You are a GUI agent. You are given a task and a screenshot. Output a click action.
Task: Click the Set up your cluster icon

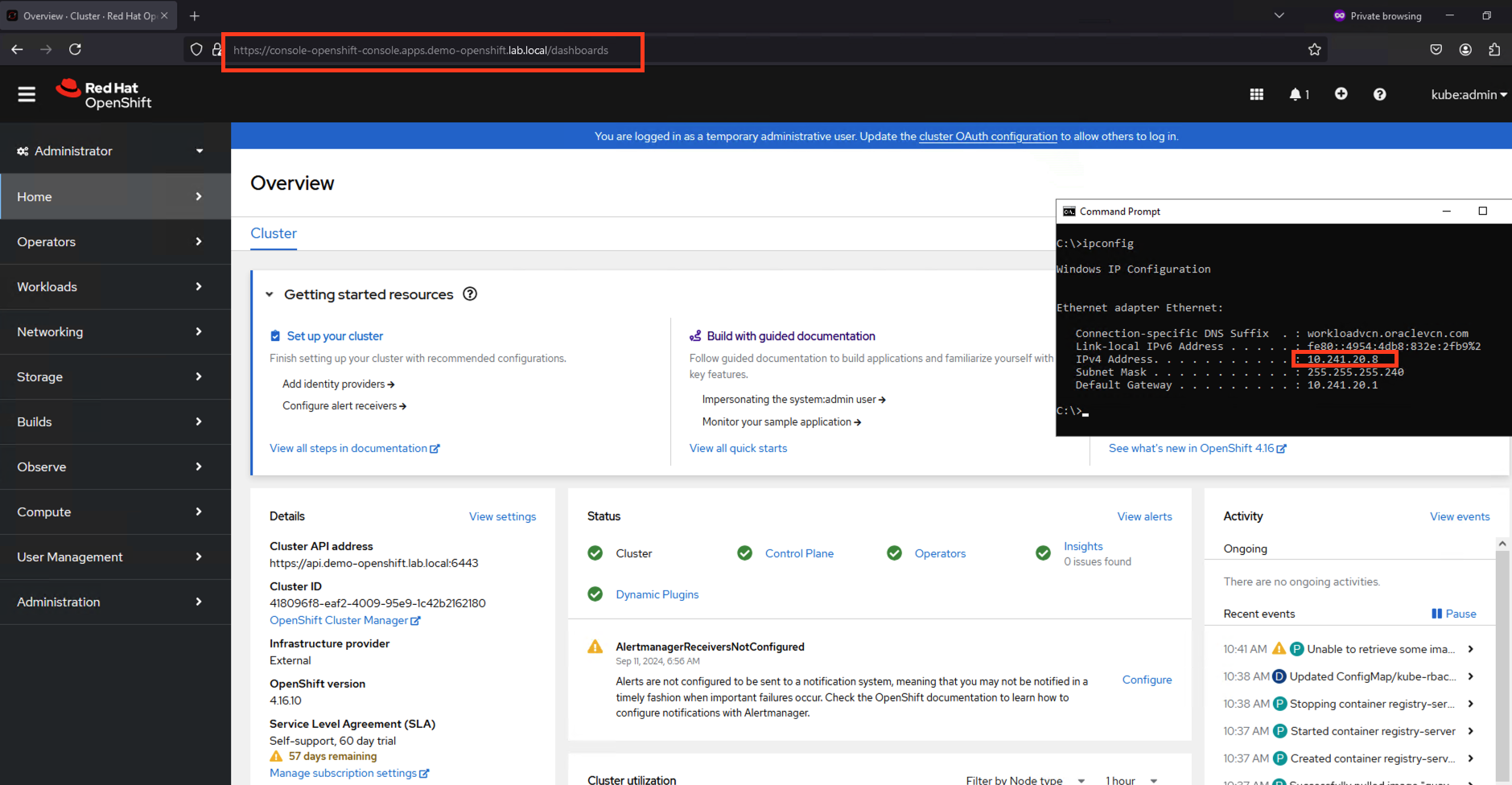click(x=275, y=336)
